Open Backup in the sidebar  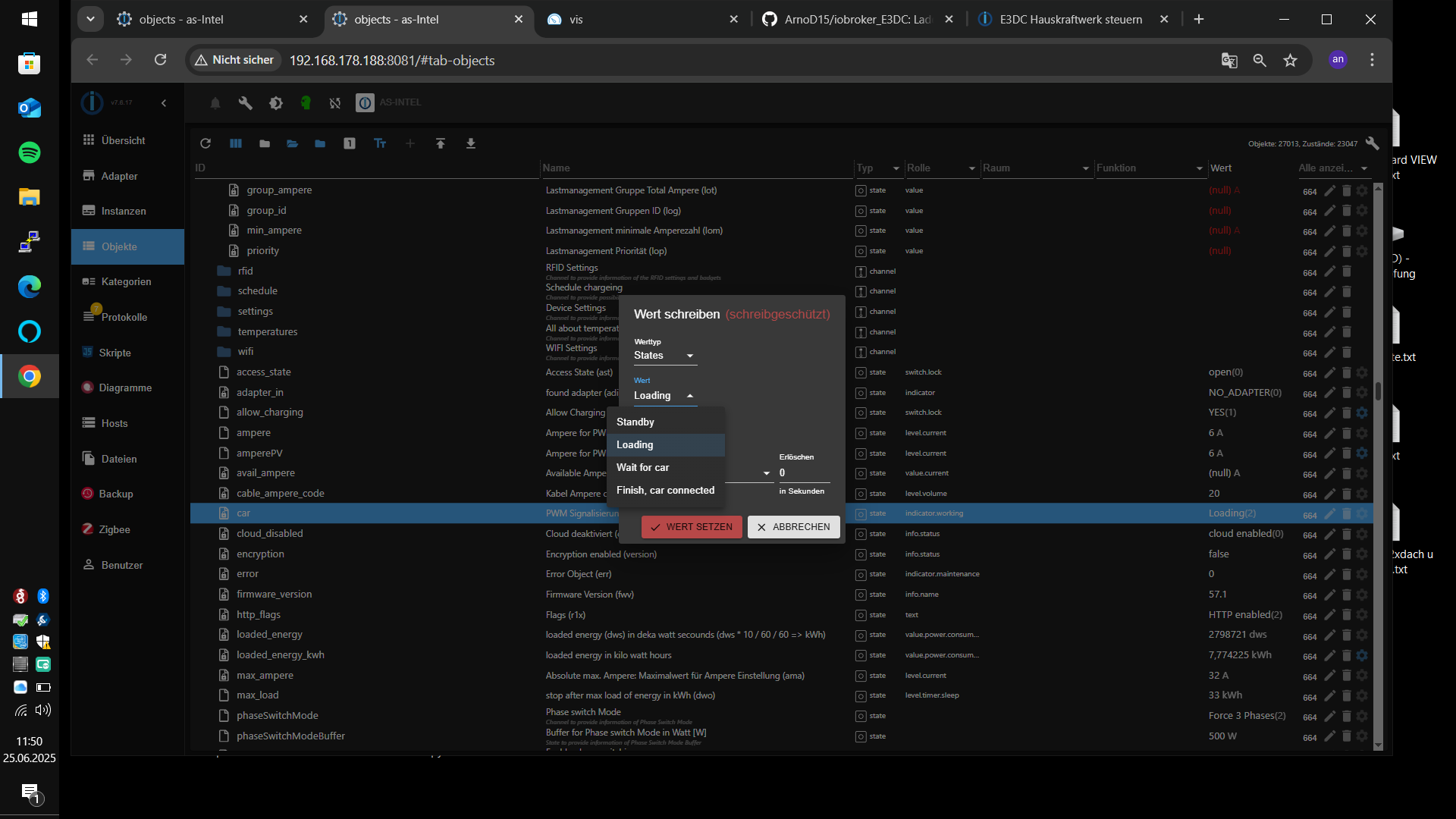coord(127,494)
